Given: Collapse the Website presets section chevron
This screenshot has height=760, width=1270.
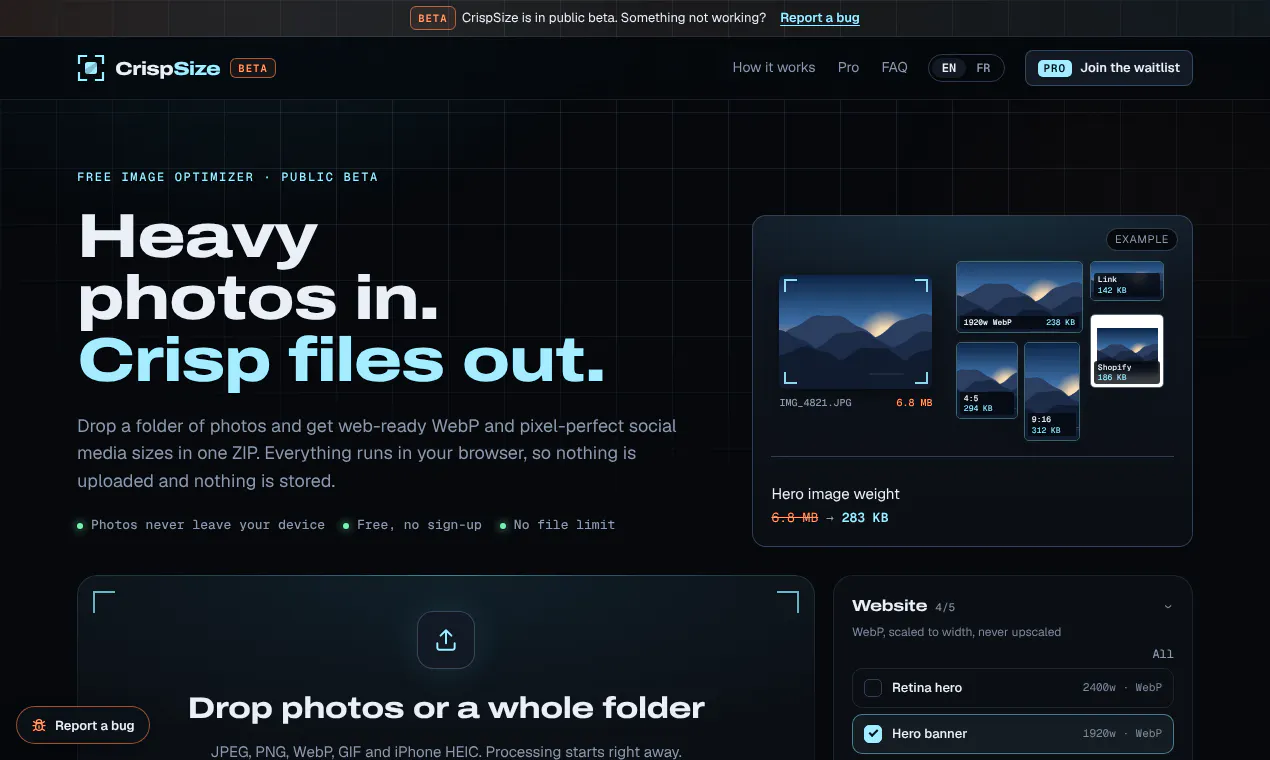Looking at the screenshot, I should coord(1167,606).
